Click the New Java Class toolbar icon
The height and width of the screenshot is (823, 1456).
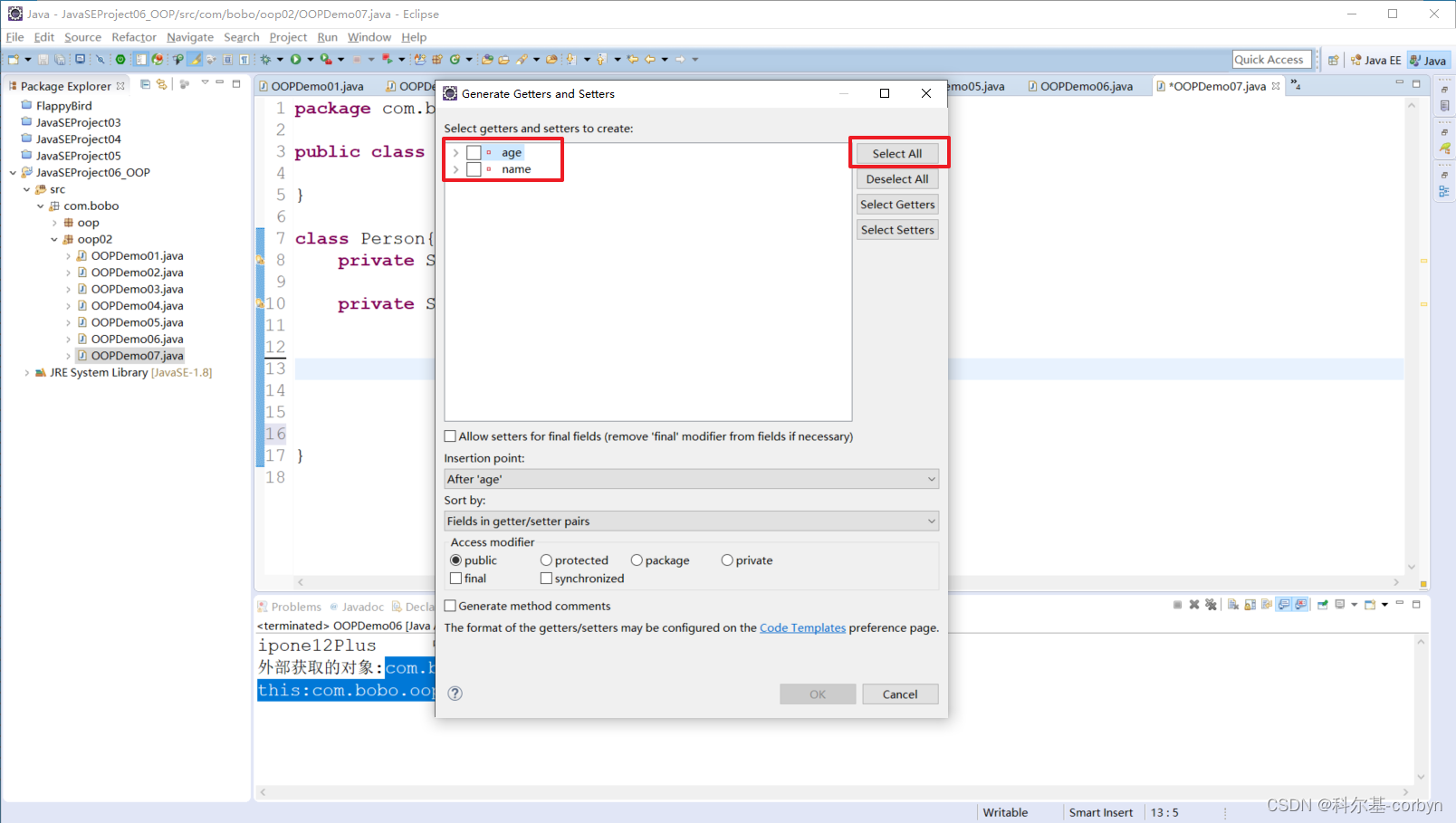[455, 60]
